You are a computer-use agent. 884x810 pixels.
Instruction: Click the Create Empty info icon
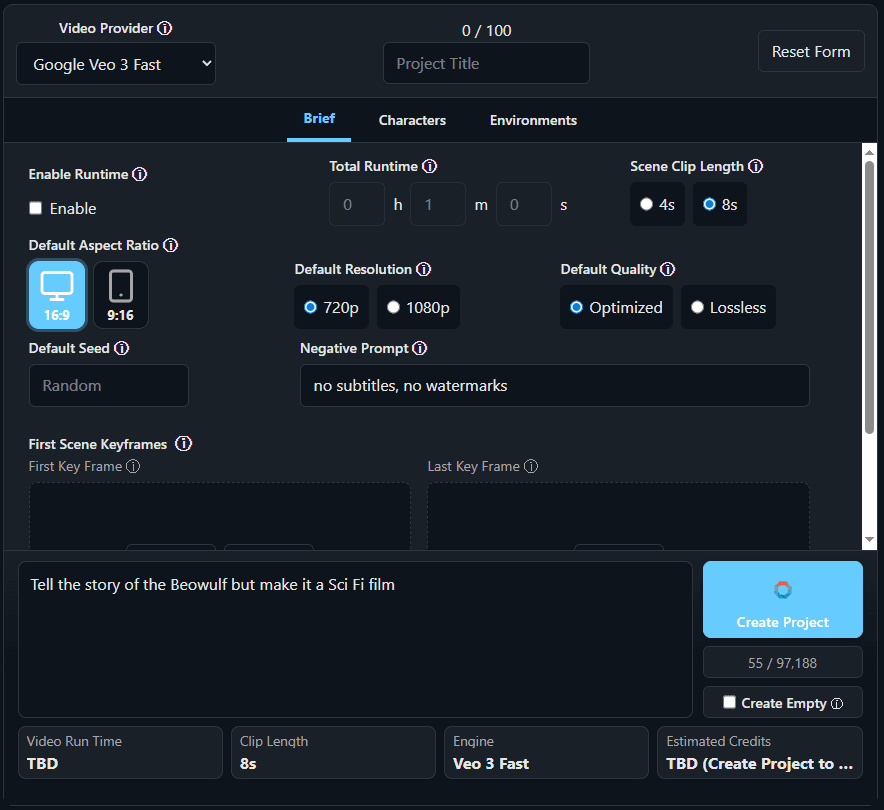pyautogui.click(x=836, y=702)
